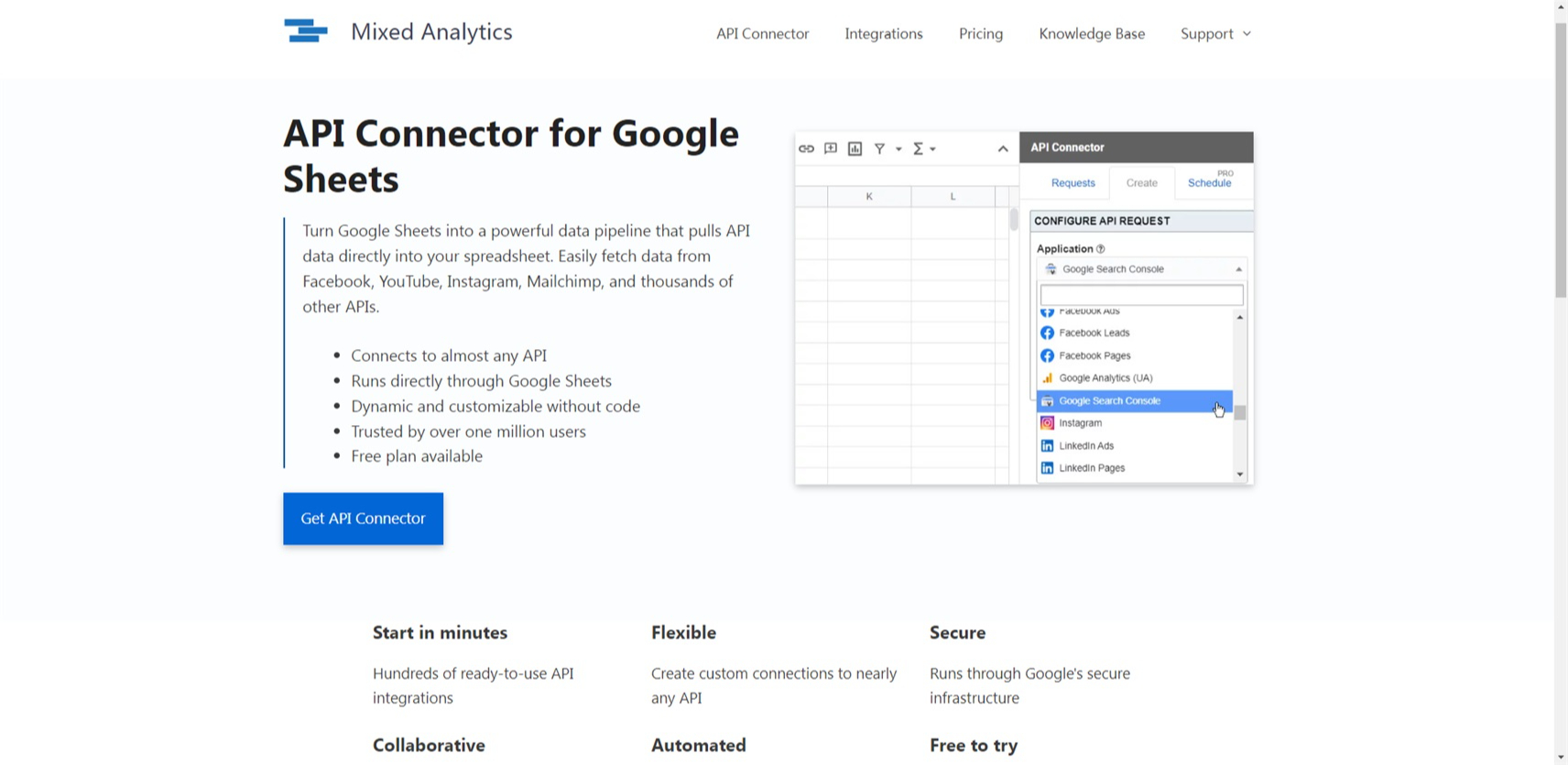Click the application search input field
Image resolution: width=1568 pixels, height=765 pixels.
(x=1141, y=295)
